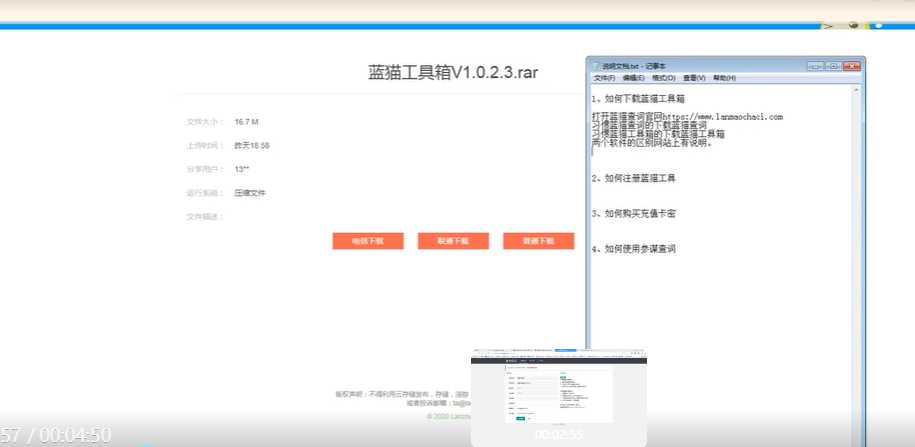Viewport: 915px width, 447px height.
Task: Click the white progress bar knob
Action: point(878,26)
